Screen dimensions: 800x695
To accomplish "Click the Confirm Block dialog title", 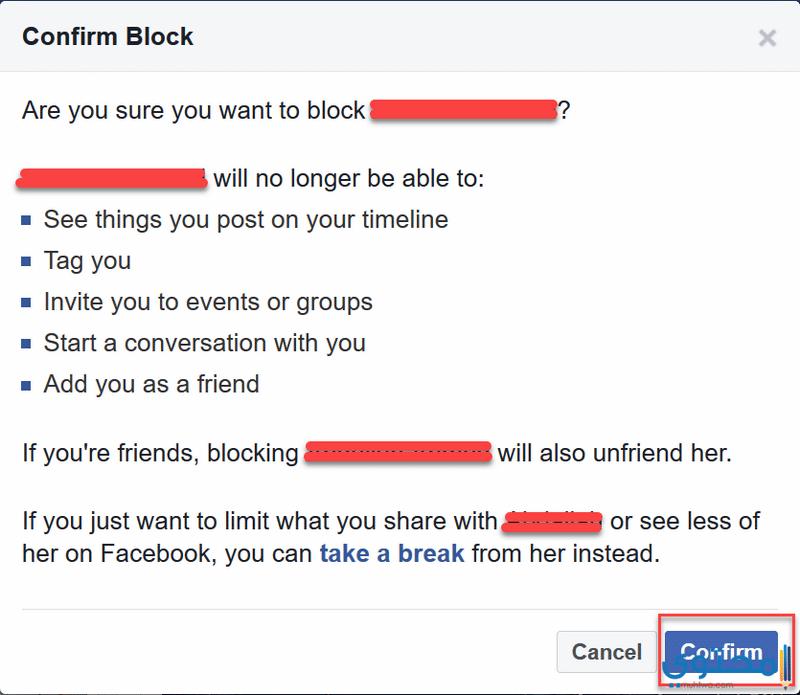I will pos(108,37).
